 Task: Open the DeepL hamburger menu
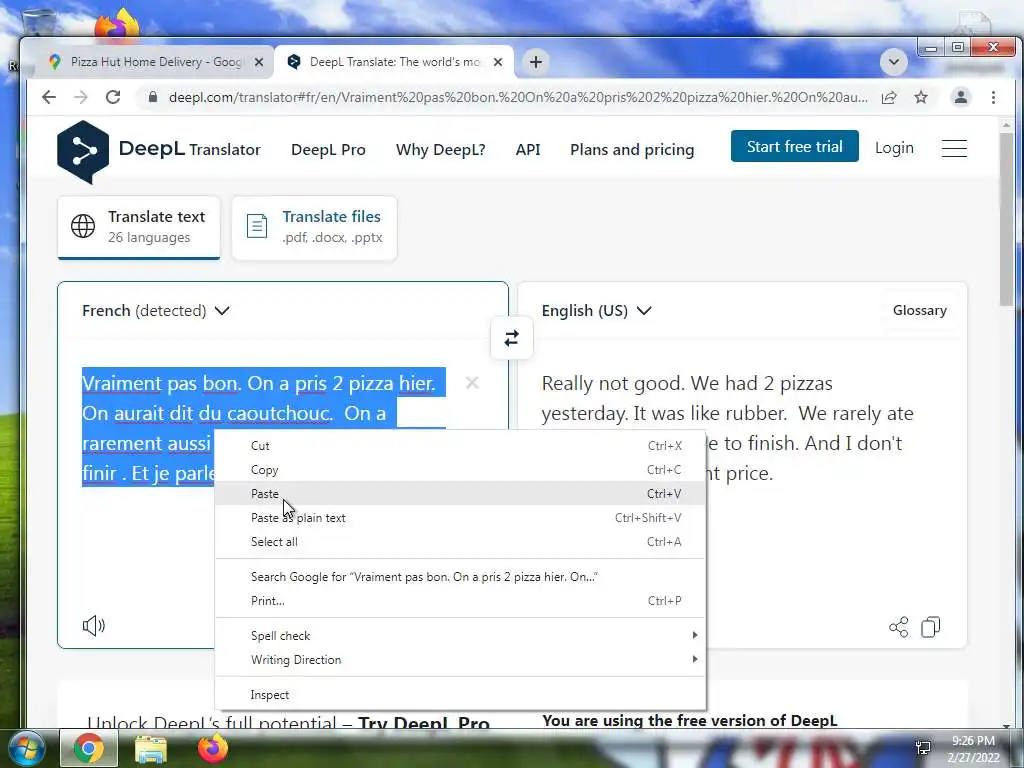click(x=954, y=148)
